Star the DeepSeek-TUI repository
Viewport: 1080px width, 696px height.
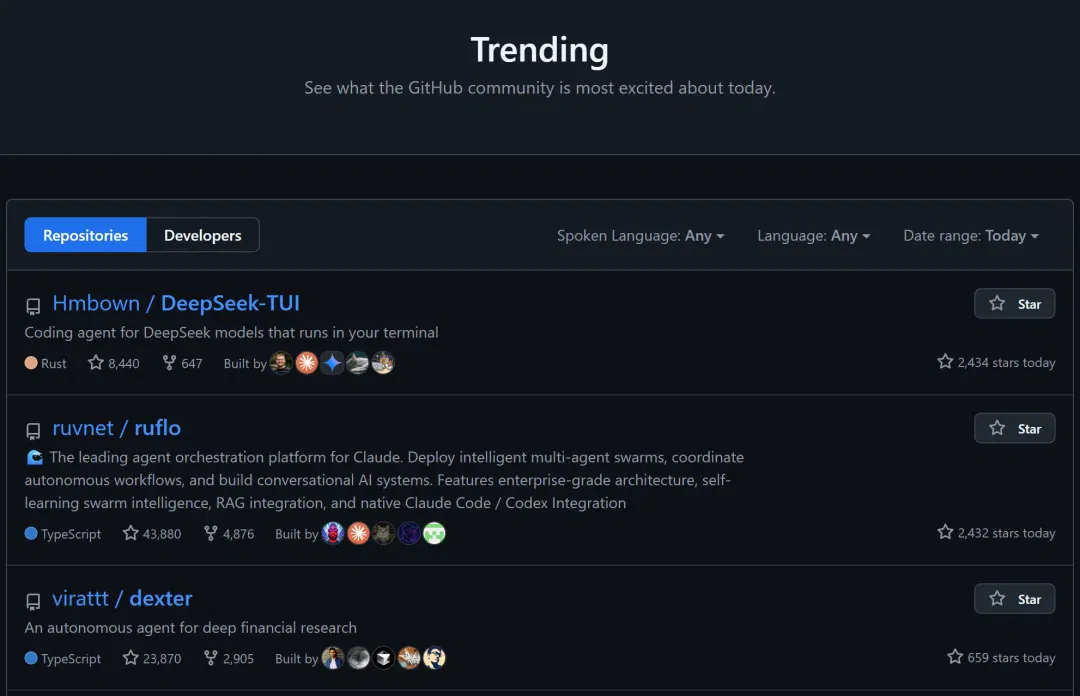point(1014,304)
